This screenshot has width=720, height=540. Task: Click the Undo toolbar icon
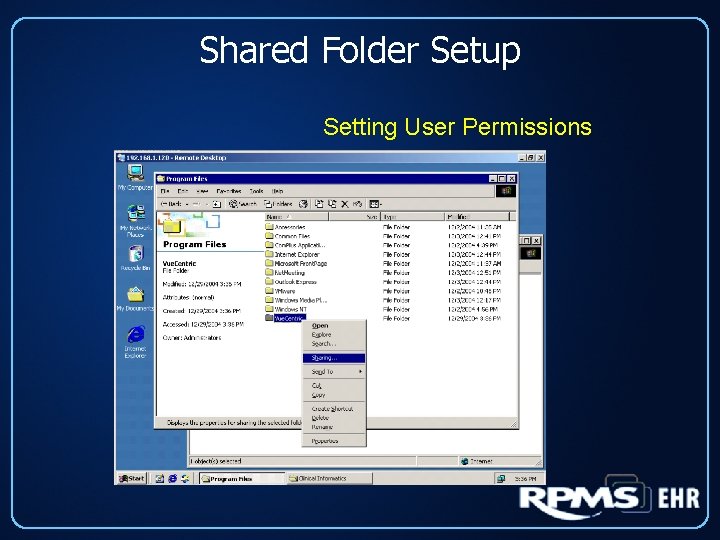click(x=358, y=204)
